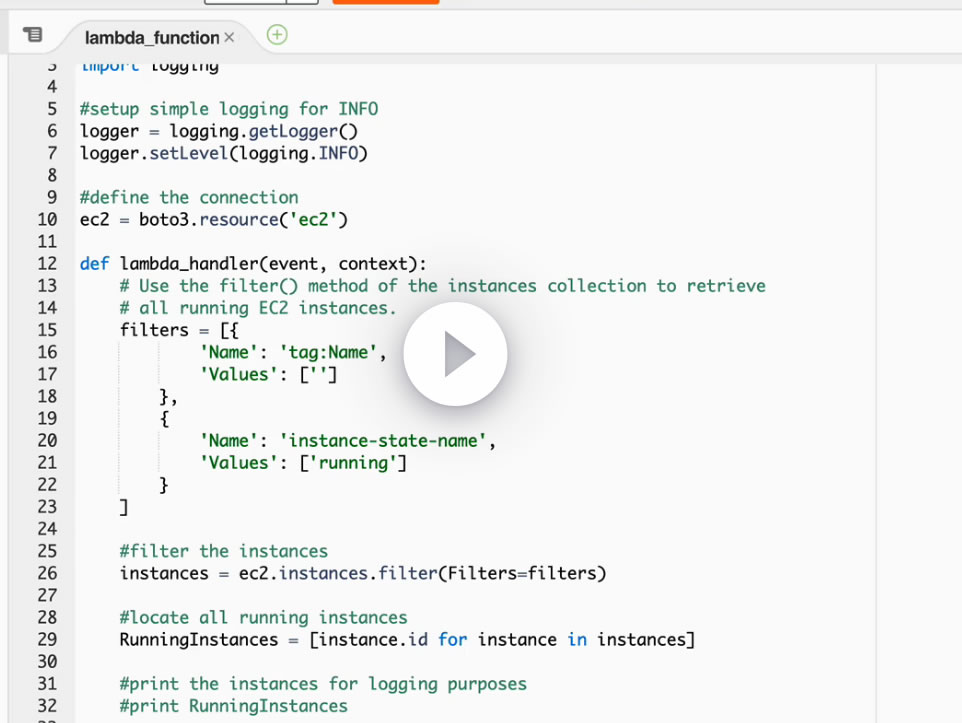962x723 pixels.
Task: Toggle the file tree panel icon
Action: (x=33, y=35)
